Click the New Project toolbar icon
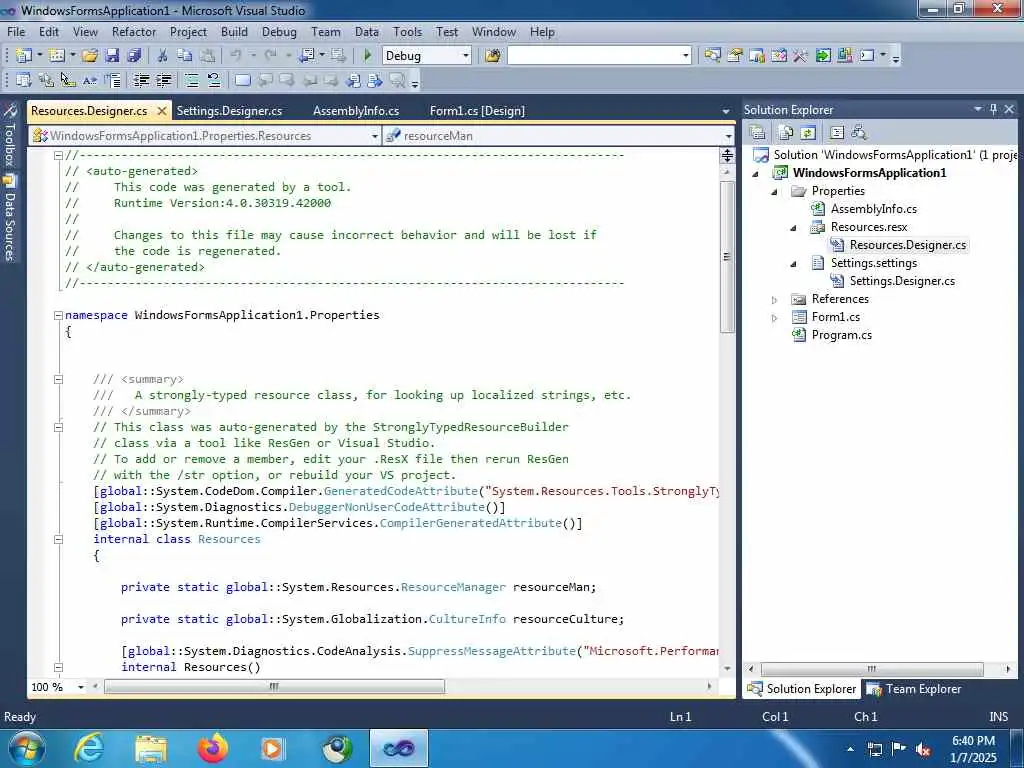1024x768 pixels. click(x=24, y=56)
